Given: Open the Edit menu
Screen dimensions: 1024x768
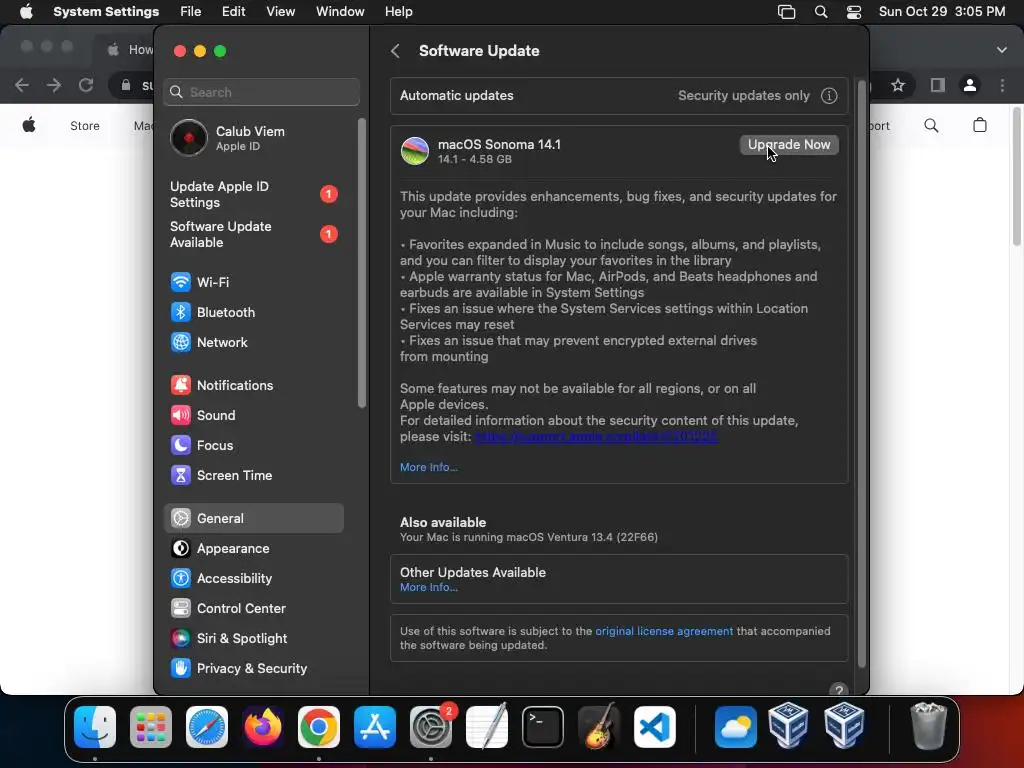Looking at the screenshot, I should pos(233,12).
